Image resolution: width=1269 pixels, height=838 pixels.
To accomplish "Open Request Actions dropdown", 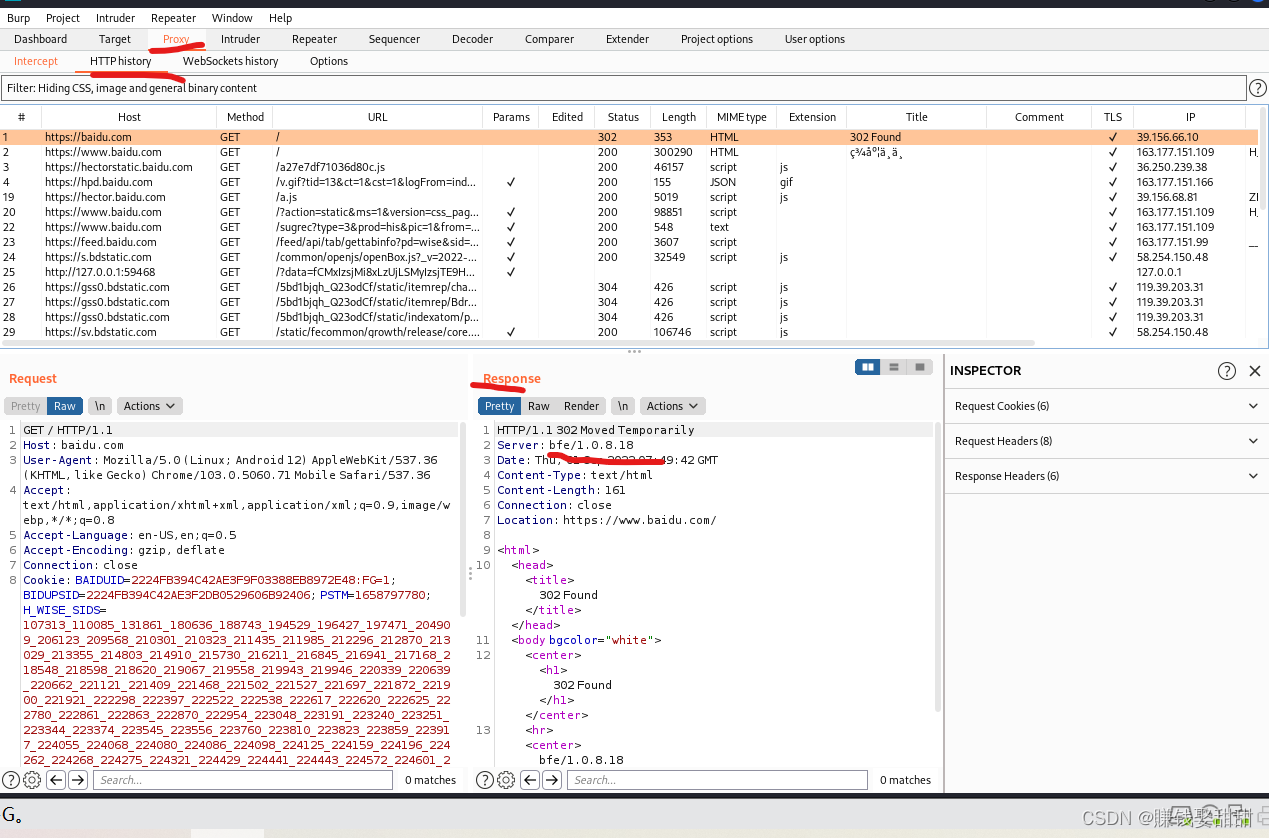I will (x=149, y=406).
